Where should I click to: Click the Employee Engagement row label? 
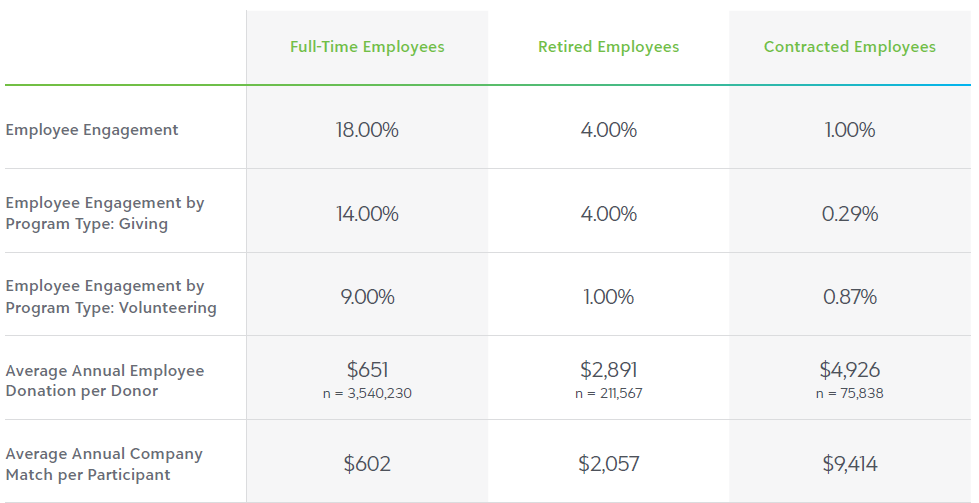point(92,130)
